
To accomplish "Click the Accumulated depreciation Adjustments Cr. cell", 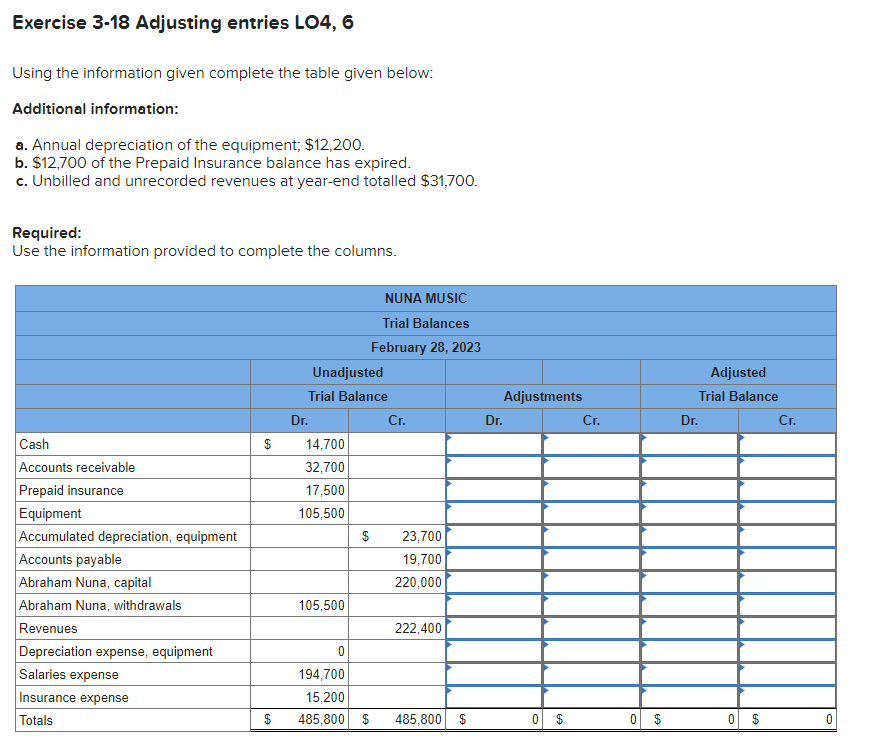I will [x=590, y=536].
